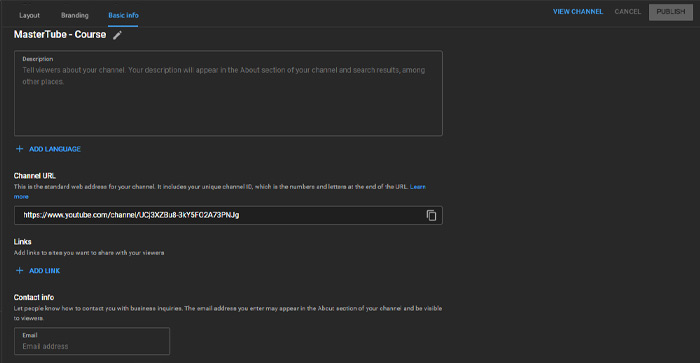Click the Channel URL heading

[35, 176]
